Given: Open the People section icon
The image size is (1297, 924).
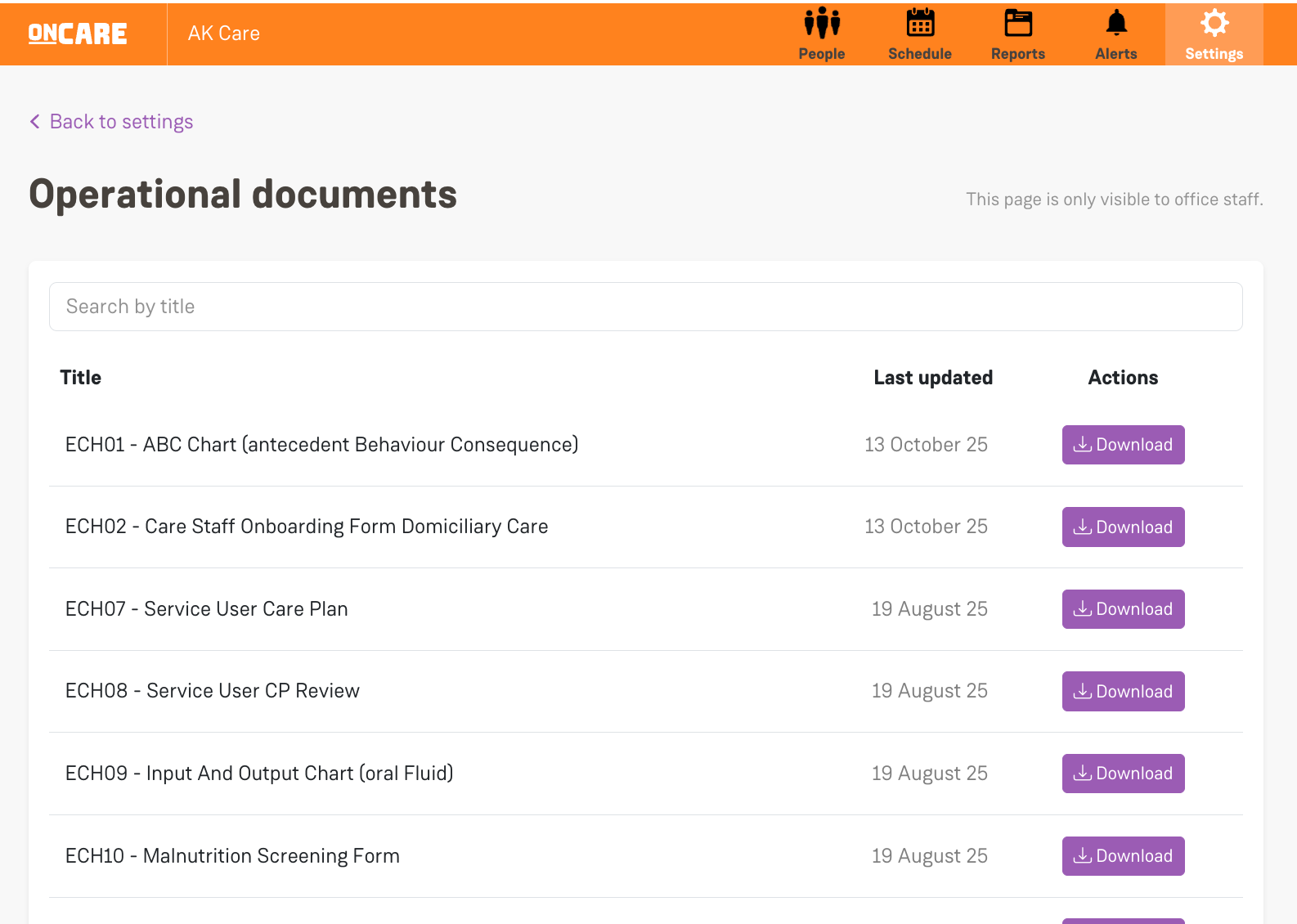Looking at the screenshot, I should pyautogui.click(x=822, y=24).
